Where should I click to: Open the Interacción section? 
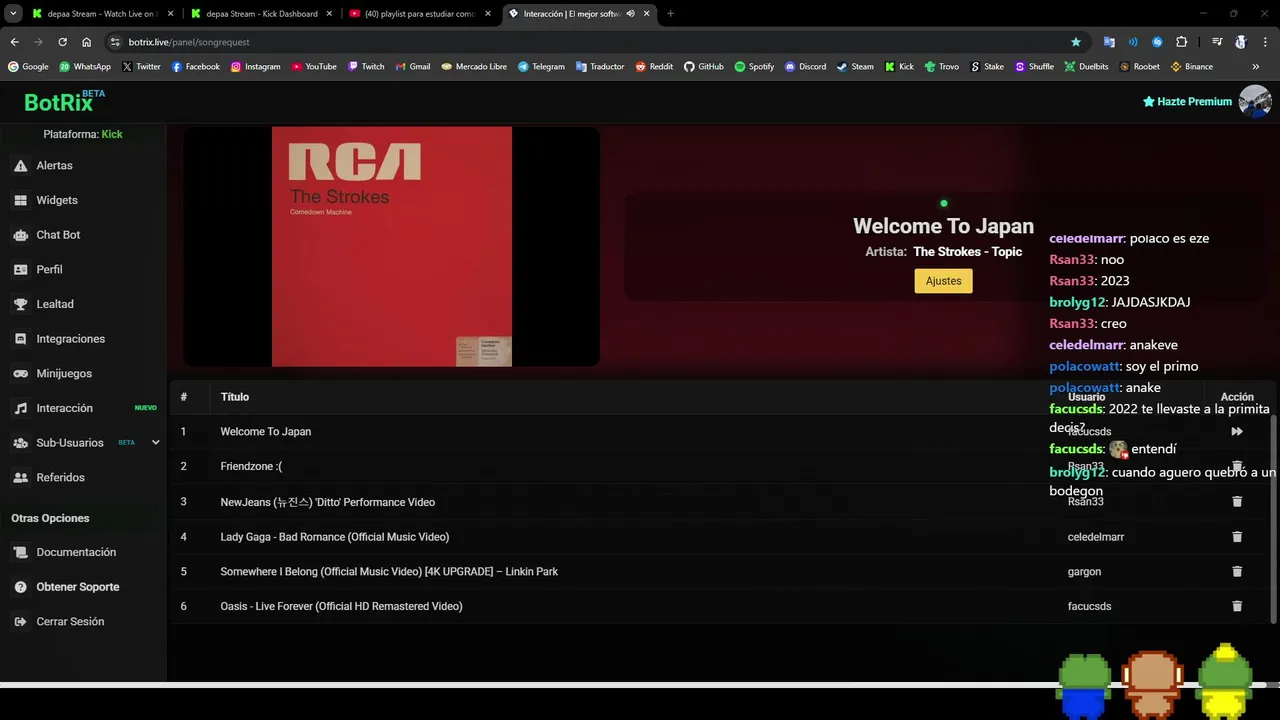pyautogui.click(x=64, y=408)
